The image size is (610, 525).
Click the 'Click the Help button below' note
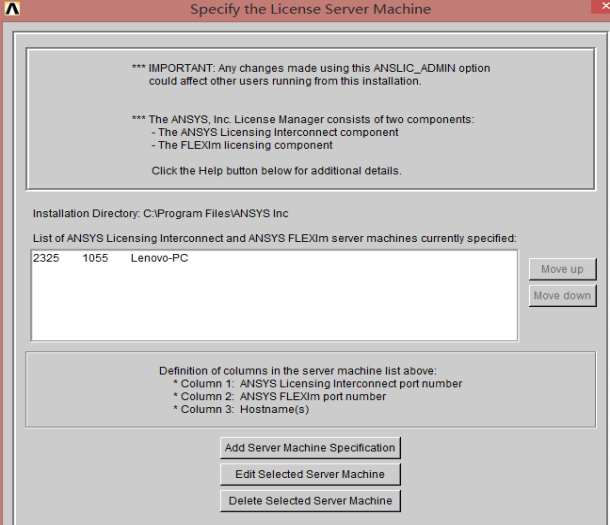pyautogui.click(x=276, y=171)
